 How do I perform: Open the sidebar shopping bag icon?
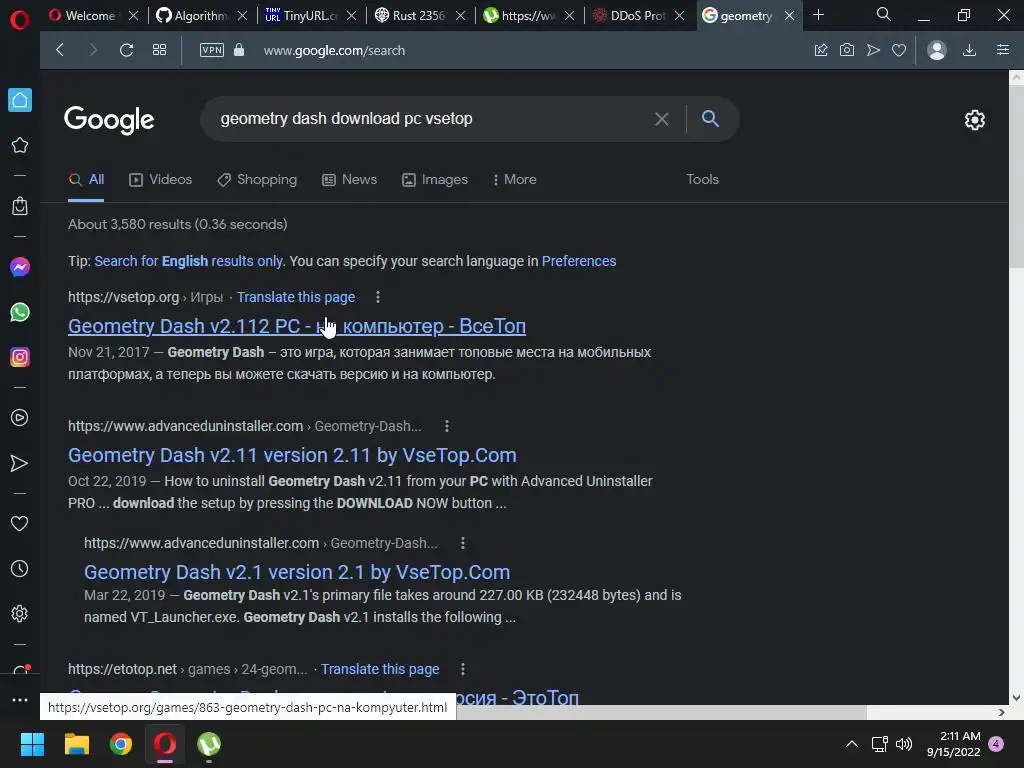tap(20, 206)
